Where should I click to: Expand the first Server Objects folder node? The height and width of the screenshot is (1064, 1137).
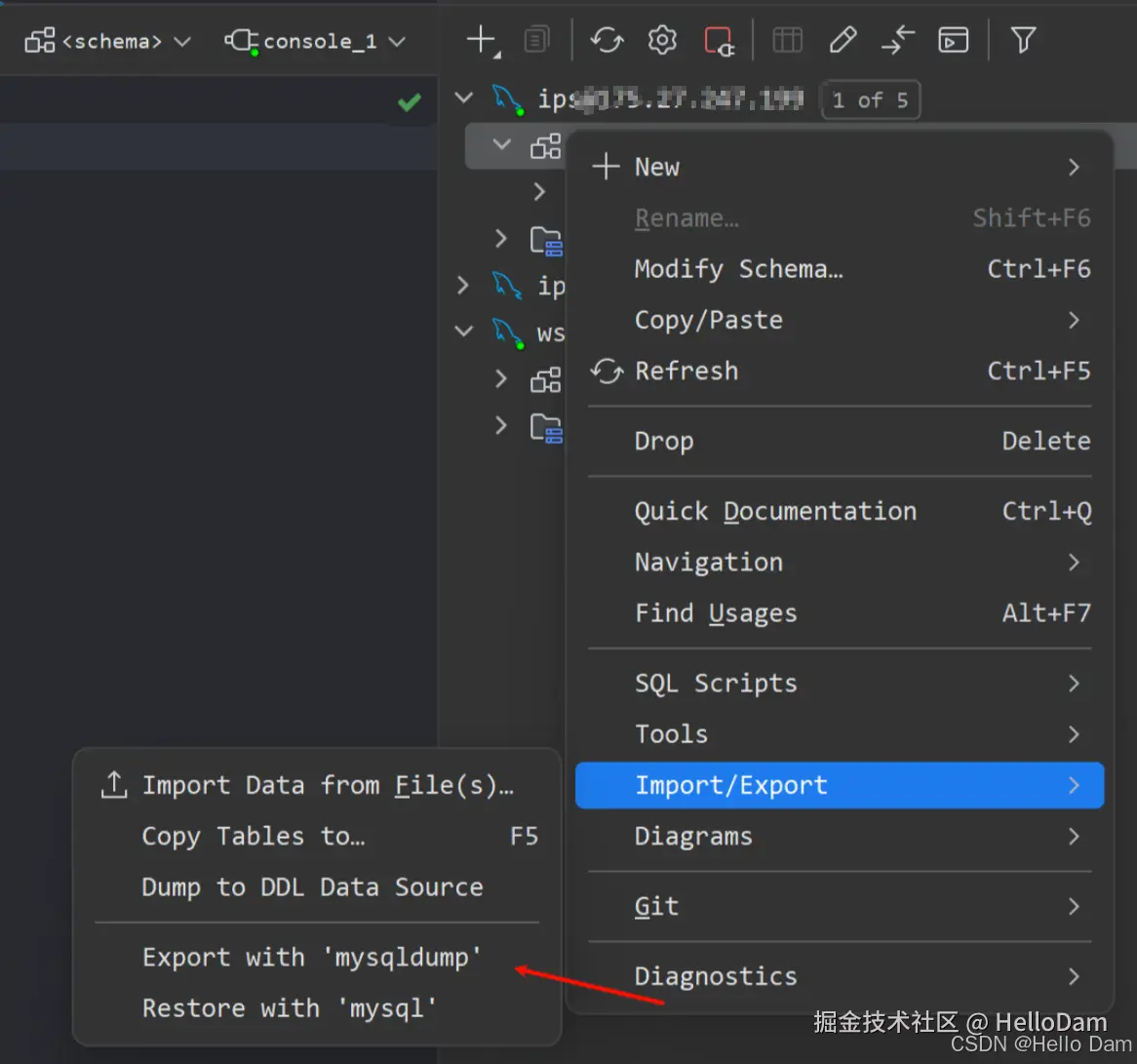500,238
